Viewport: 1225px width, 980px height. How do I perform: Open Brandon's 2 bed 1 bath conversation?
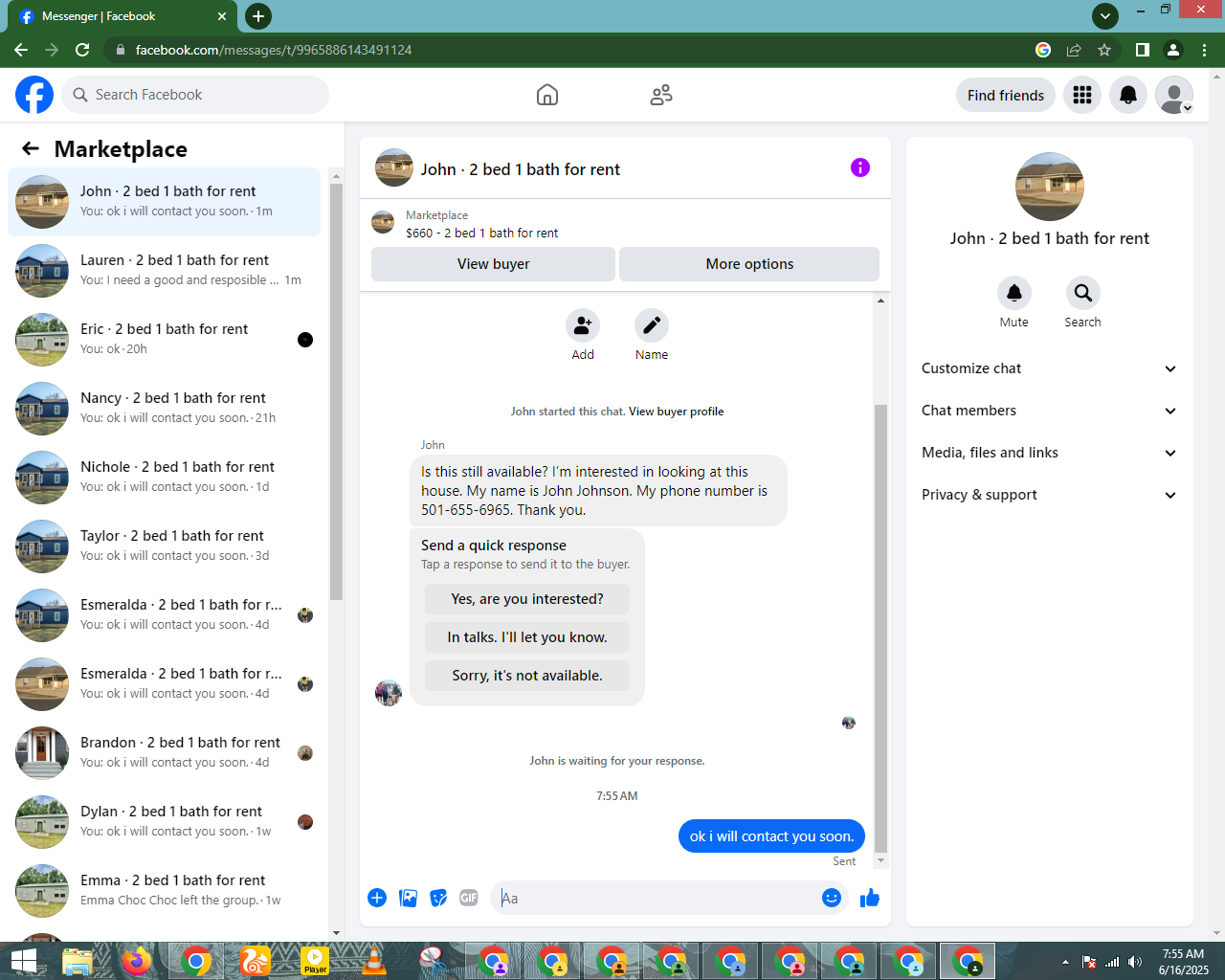point(164,753)
